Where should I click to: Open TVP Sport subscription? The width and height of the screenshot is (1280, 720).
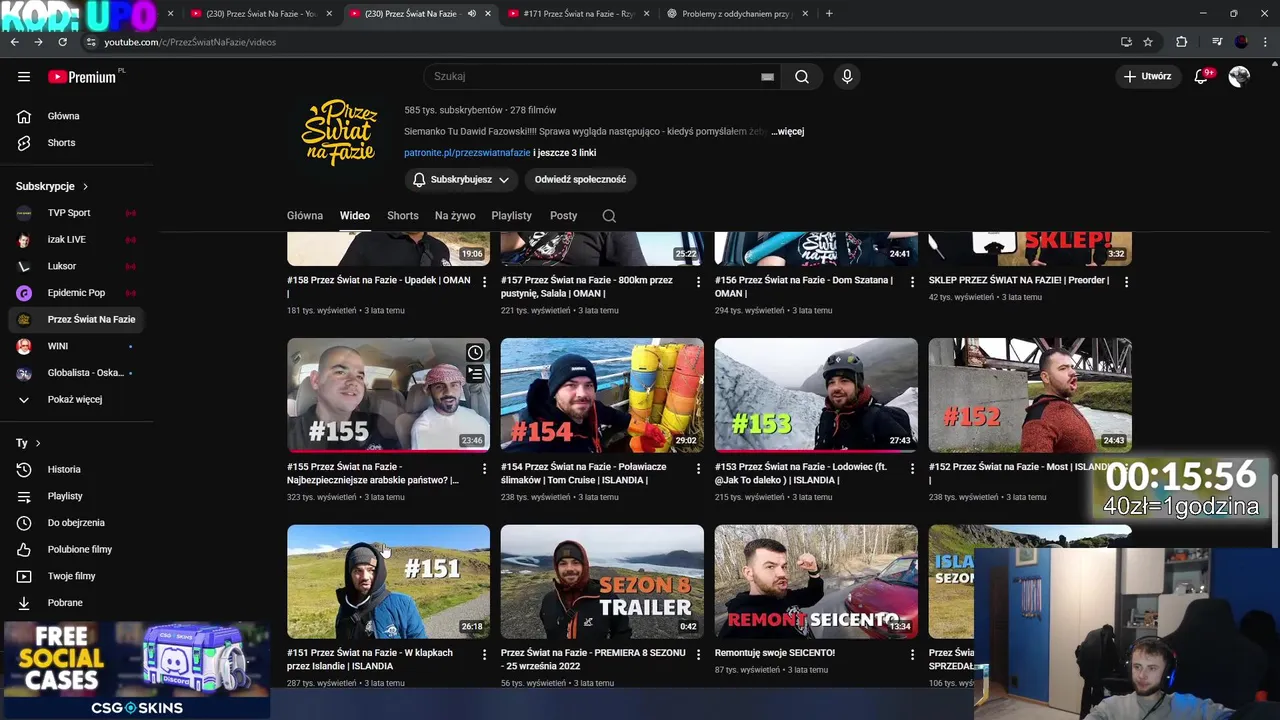pos(76,212)
